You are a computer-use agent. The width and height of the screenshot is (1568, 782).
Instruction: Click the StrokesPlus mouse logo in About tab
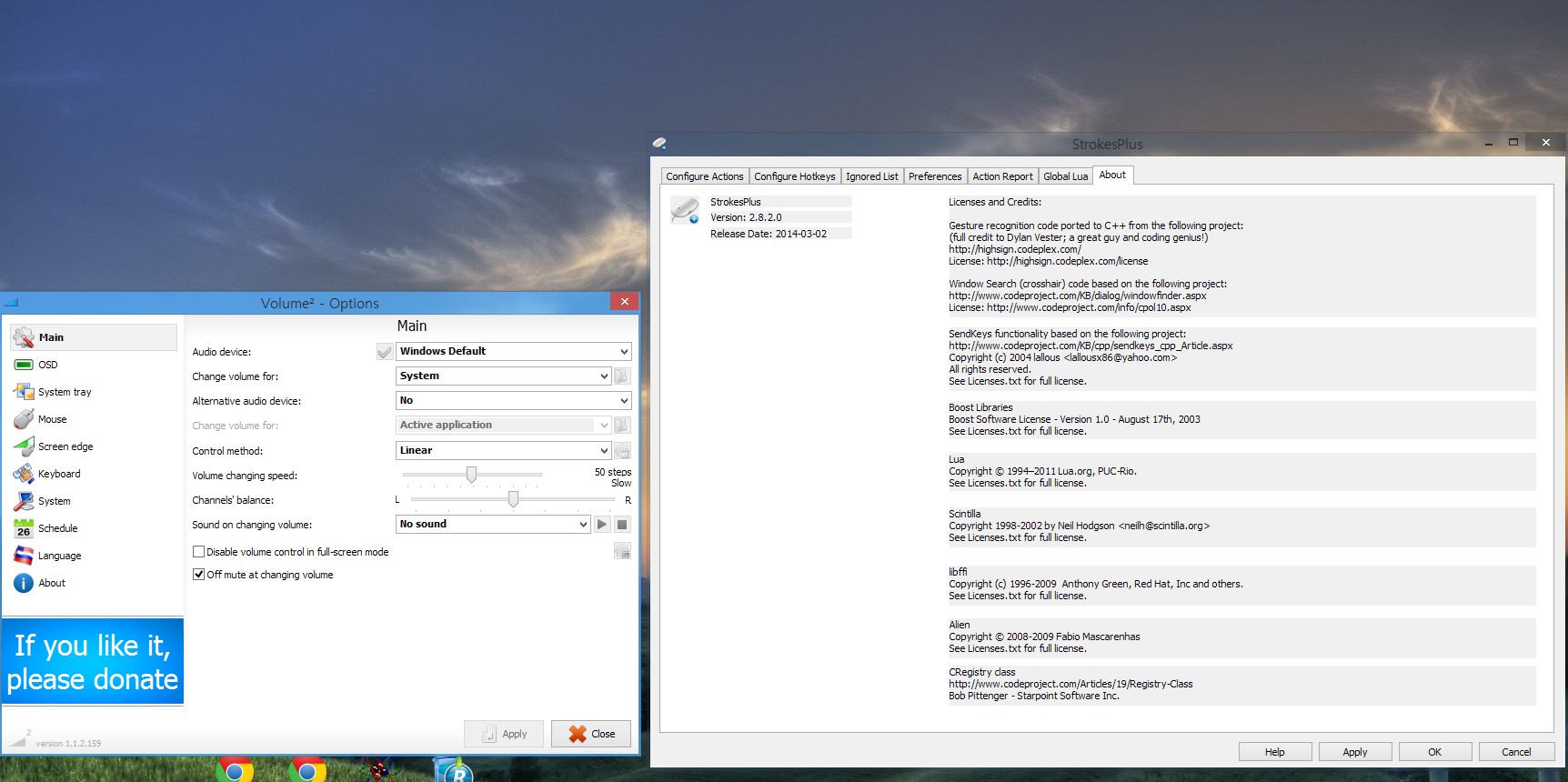point(685,210)
